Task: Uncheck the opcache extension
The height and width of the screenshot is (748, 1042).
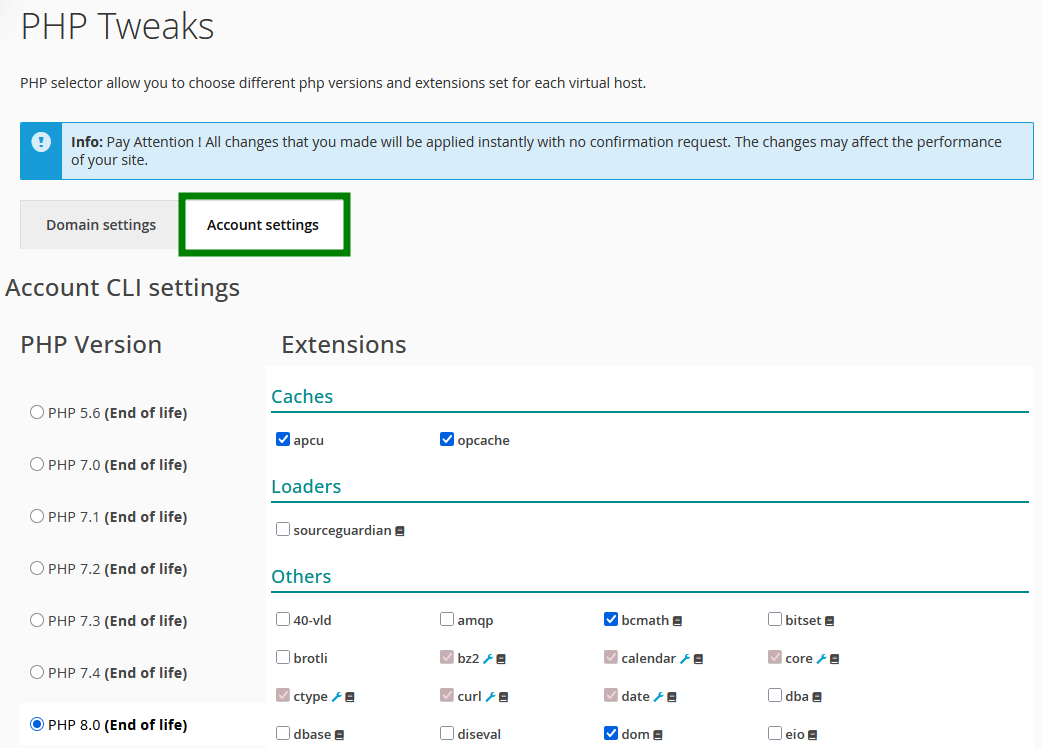Action: click(447, 440)
